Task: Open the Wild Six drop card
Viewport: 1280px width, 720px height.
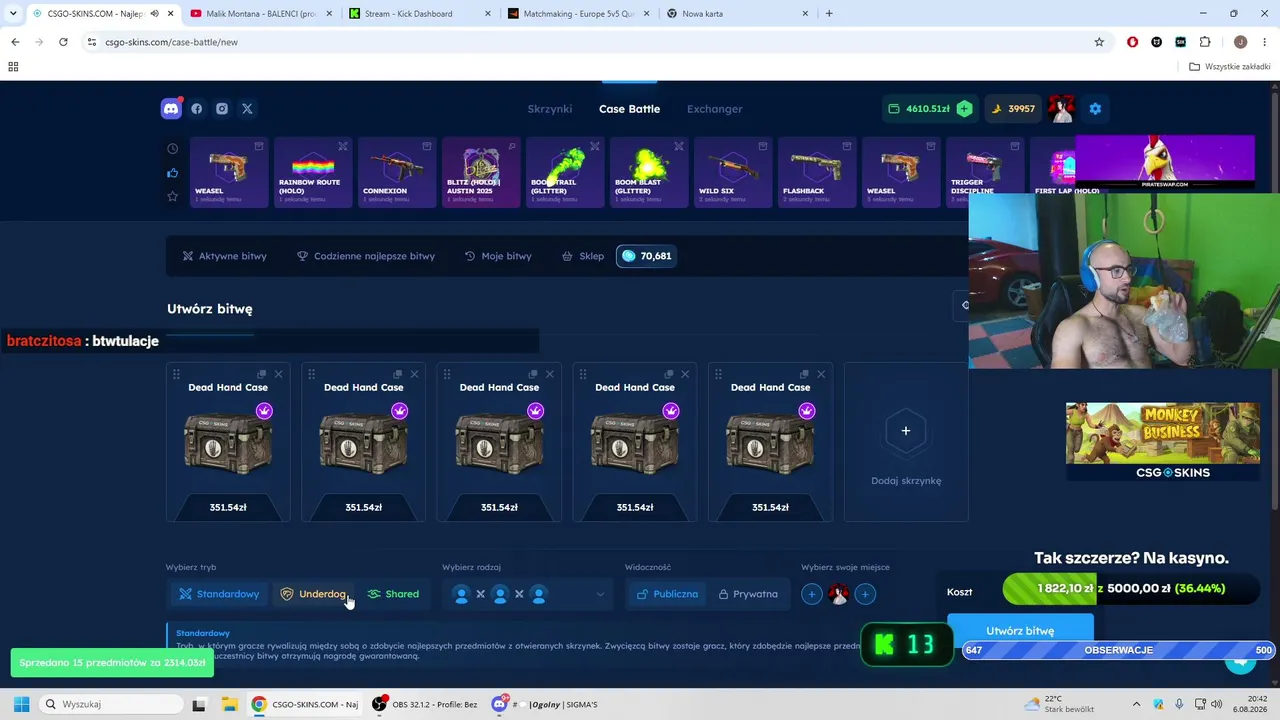Action: click(x=733, y=172)
